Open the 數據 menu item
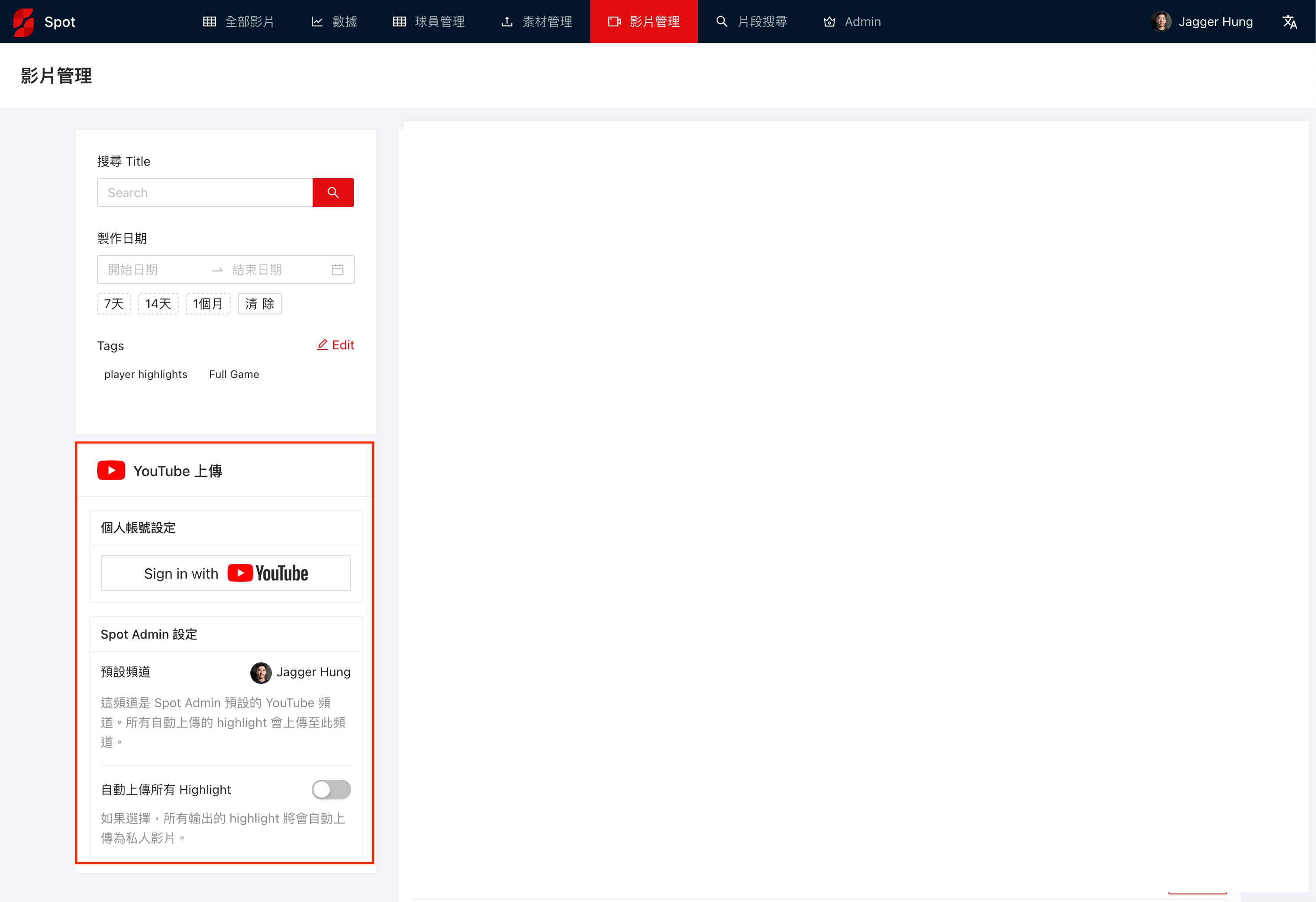The image size is (1316, 902). pyautogui.click(x=334, y=21)
